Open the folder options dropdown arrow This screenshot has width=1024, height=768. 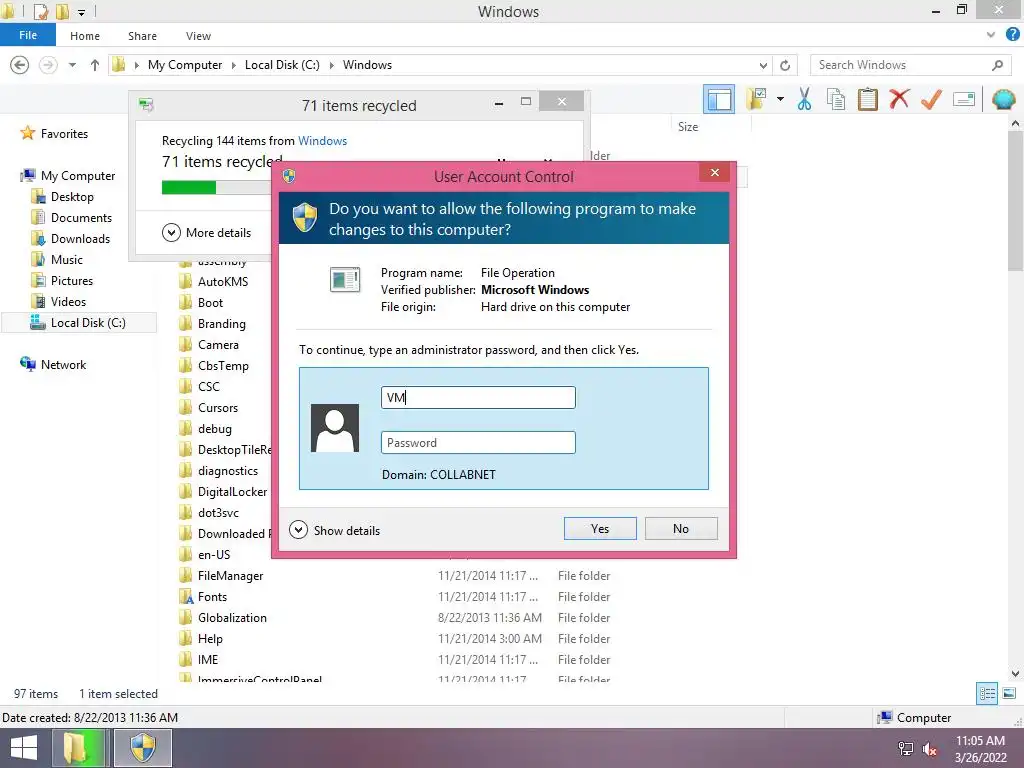click(780, 99)
